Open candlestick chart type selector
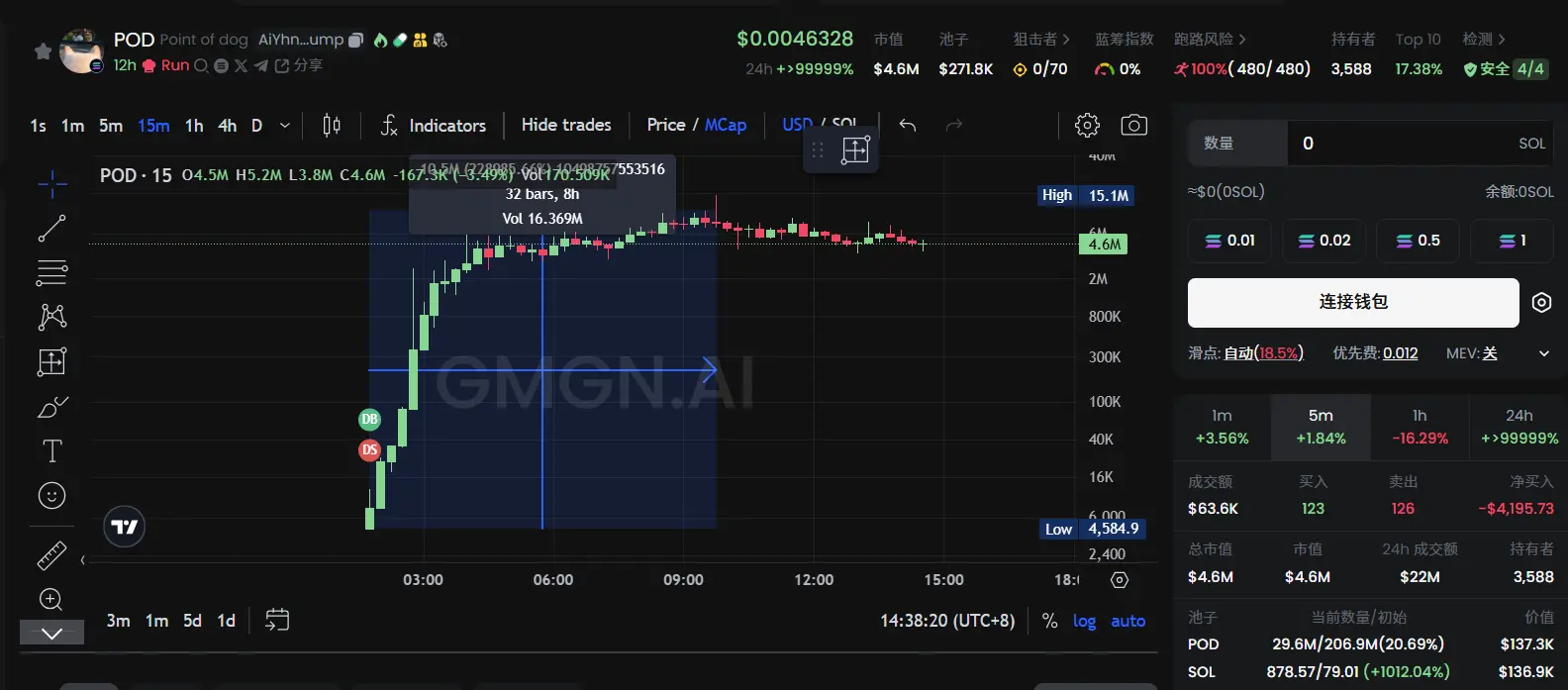 (x=332, y=126)
